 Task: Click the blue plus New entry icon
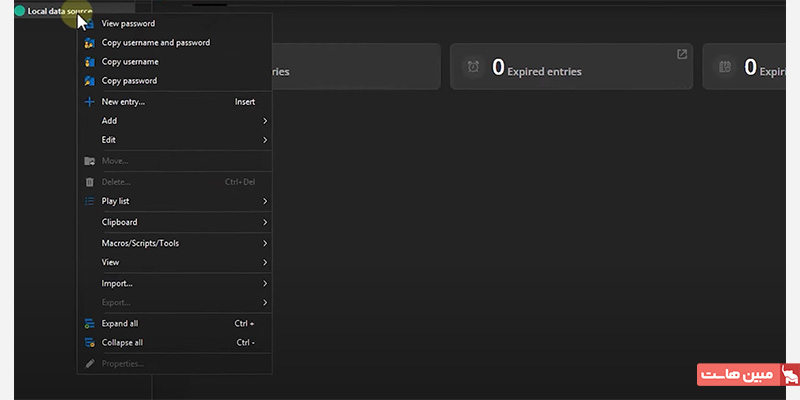[90, 102]
